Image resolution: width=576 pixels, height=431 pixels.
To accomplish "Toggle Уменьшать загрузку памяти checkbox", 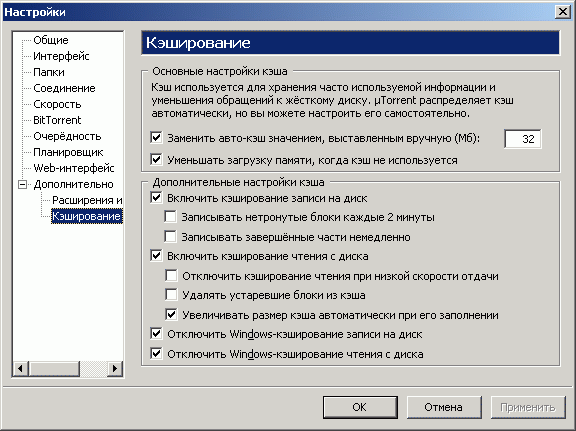I will (156, 159).
